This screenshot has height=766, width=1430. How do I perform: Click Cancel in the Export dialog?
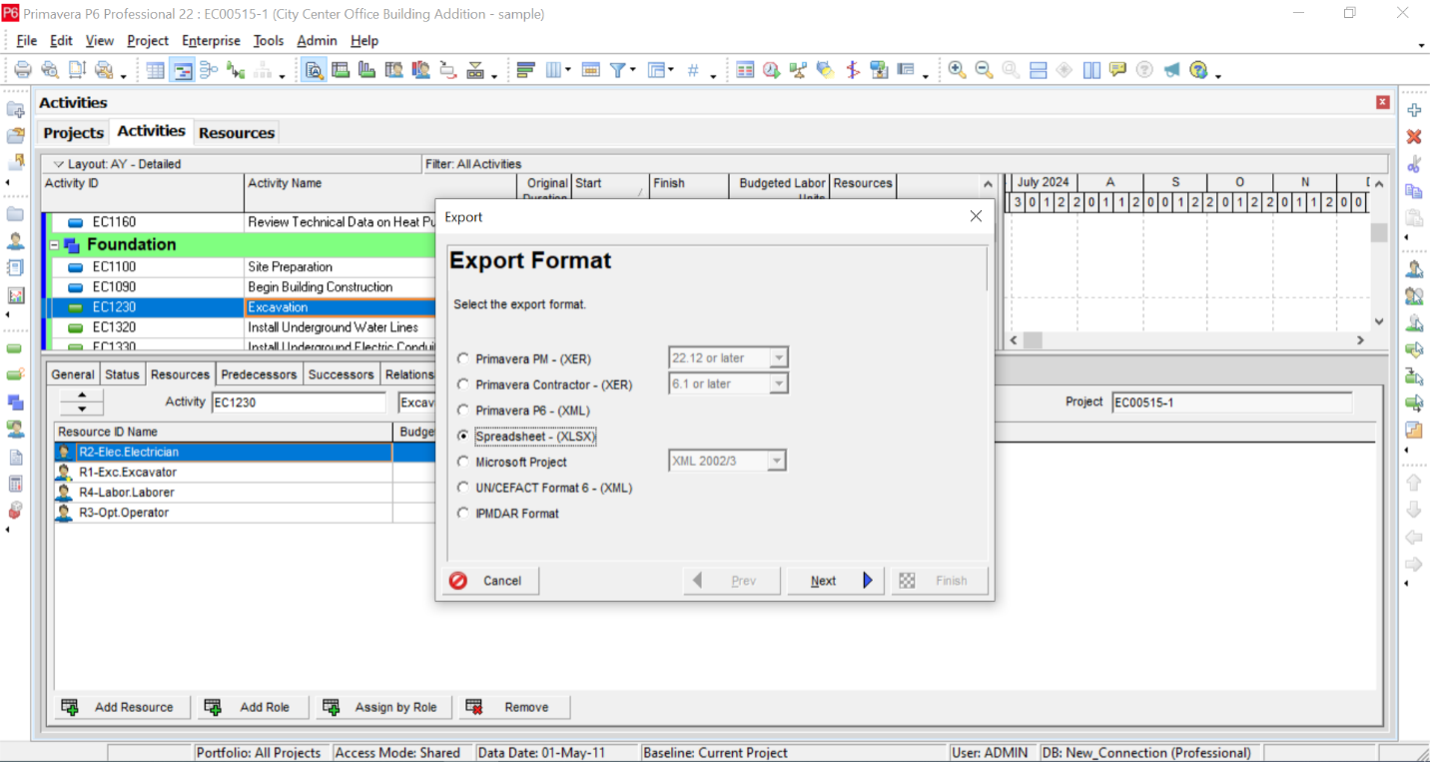pyautogui.click(x=491, y=581)
